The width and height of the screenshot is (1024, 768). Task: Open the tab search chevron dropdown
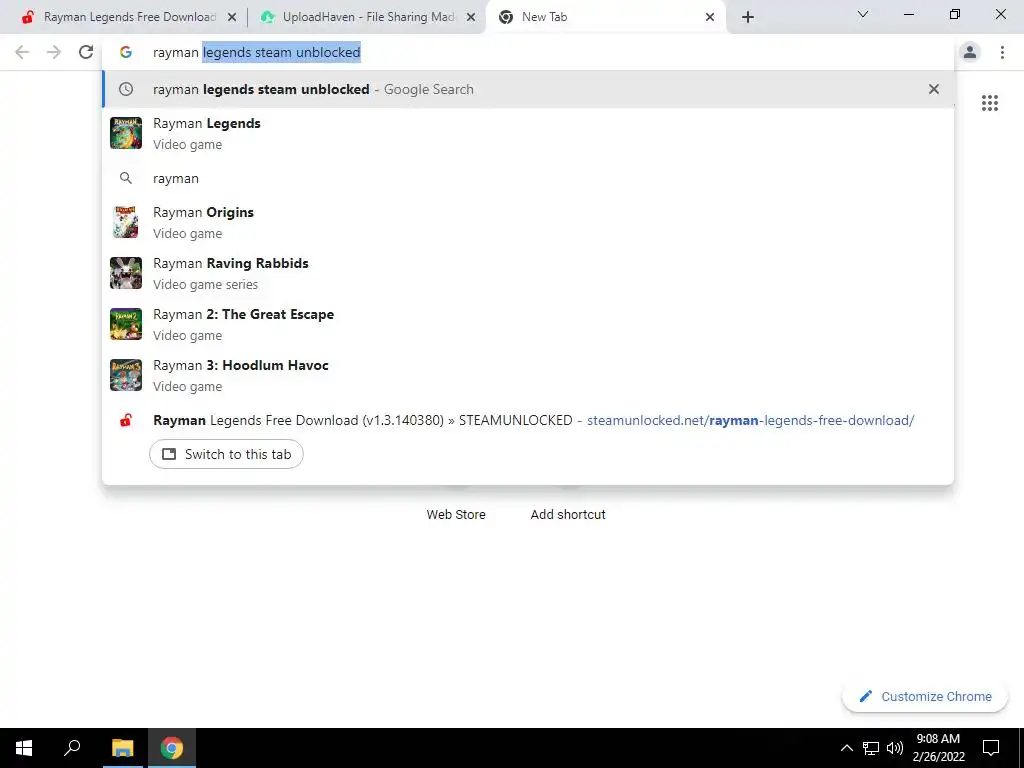pos(863,14)
